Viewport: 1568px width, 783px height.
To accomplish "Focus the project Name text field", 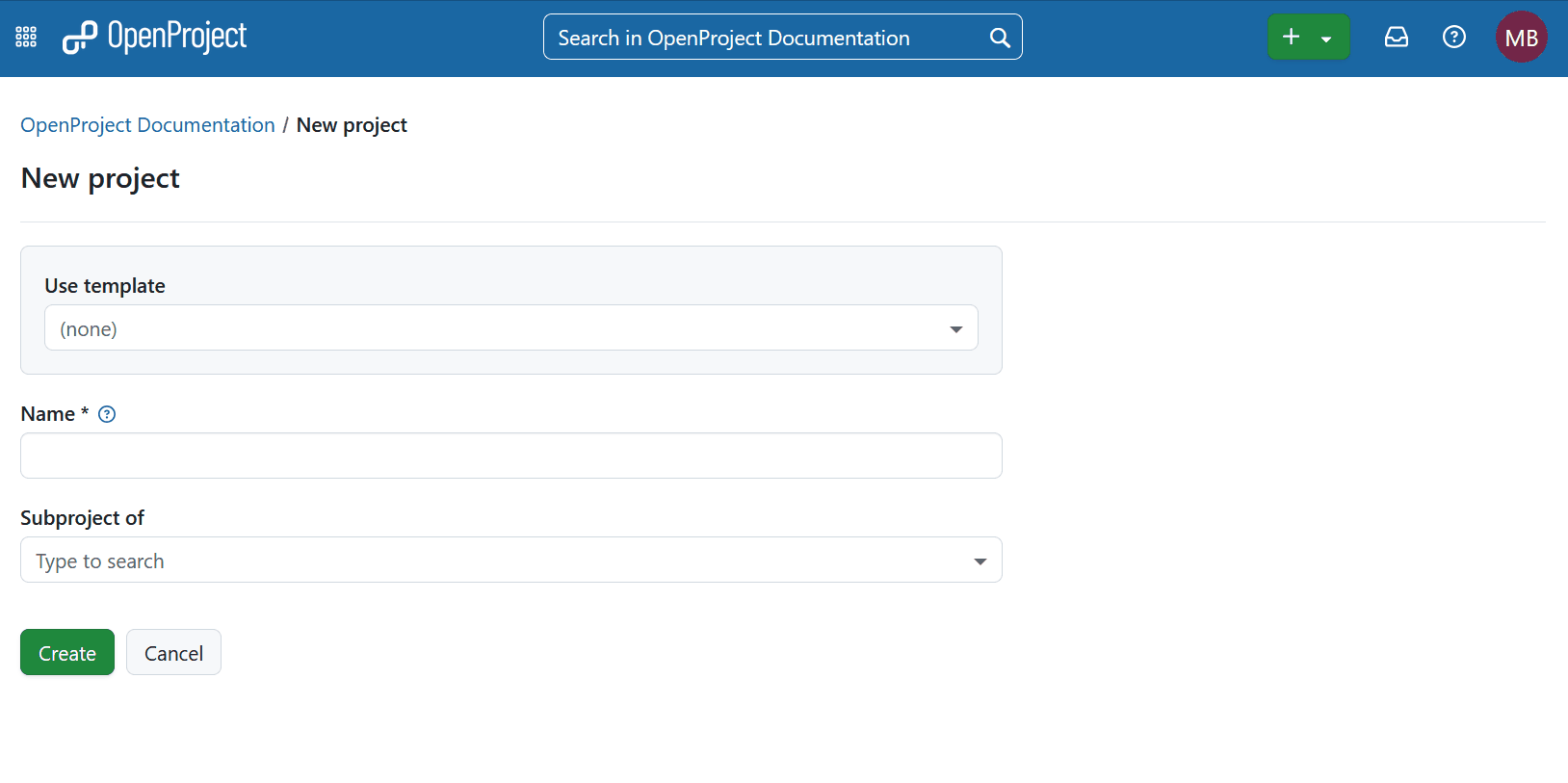I will click(510, 456).
